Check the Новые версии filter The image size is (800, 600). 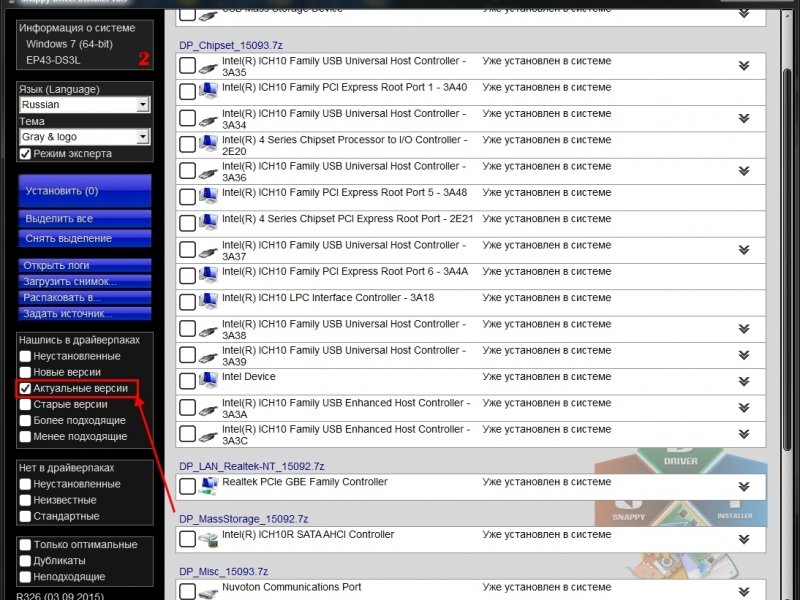click(25, 372)
